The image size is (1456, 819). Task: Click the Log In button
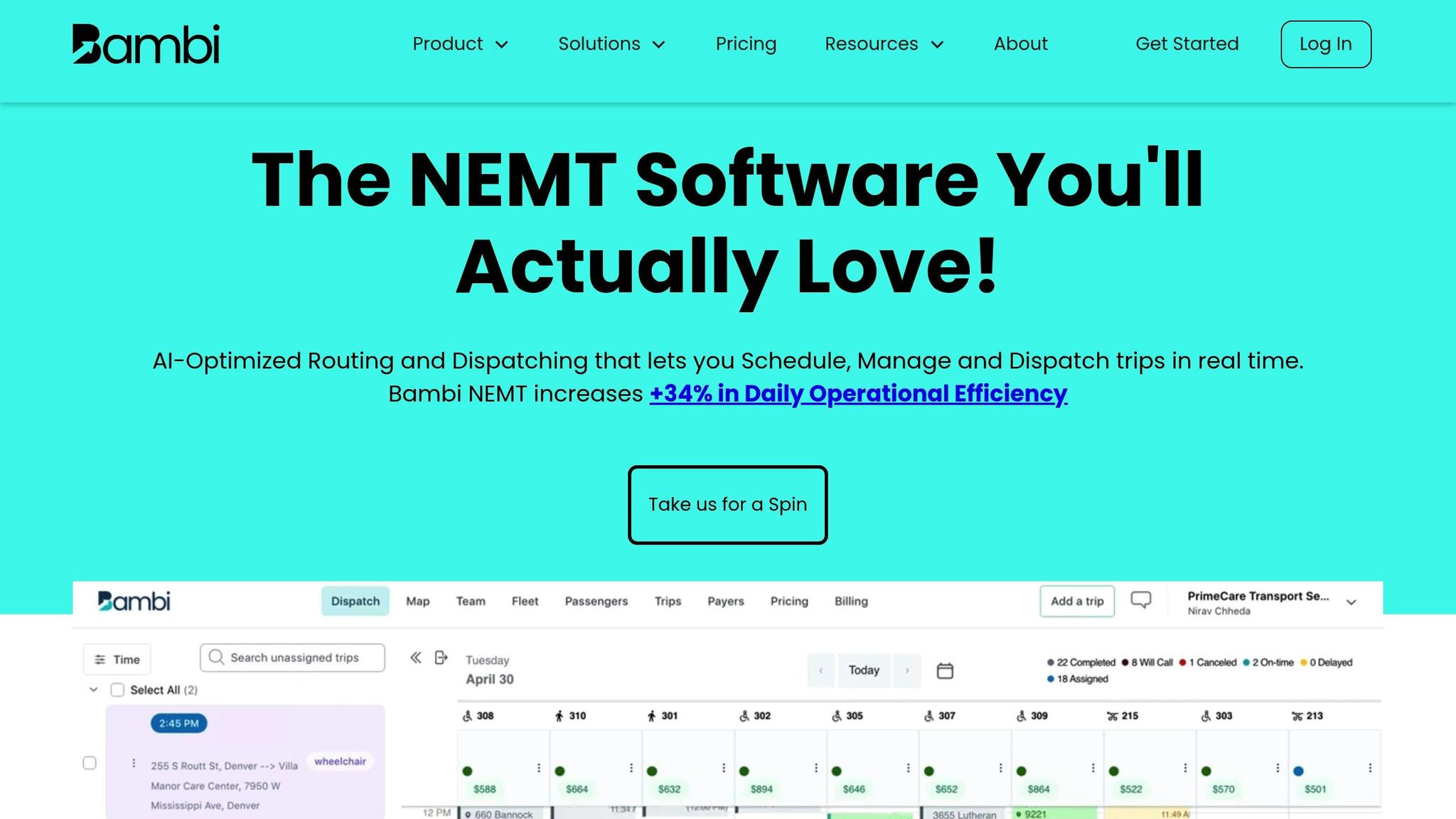click(1325, 44)
